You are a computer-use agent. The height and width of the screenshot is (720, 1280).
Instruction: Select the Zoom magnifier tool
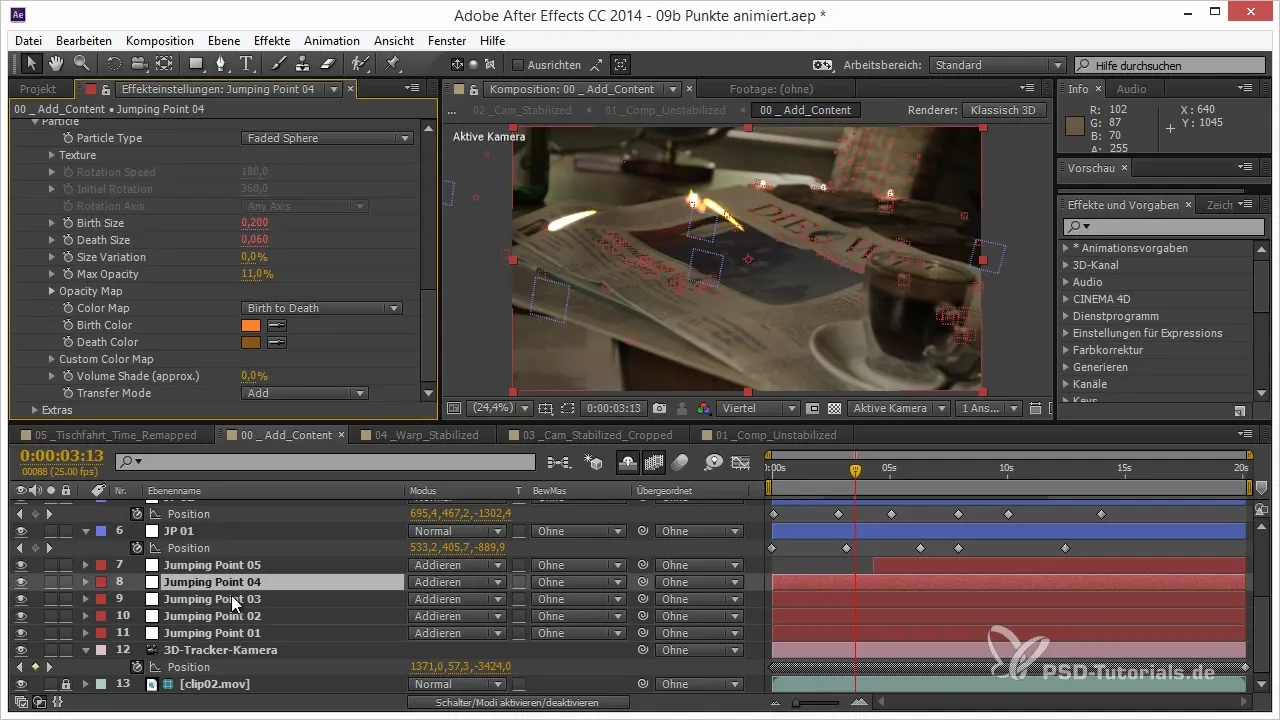coord(80,65)
